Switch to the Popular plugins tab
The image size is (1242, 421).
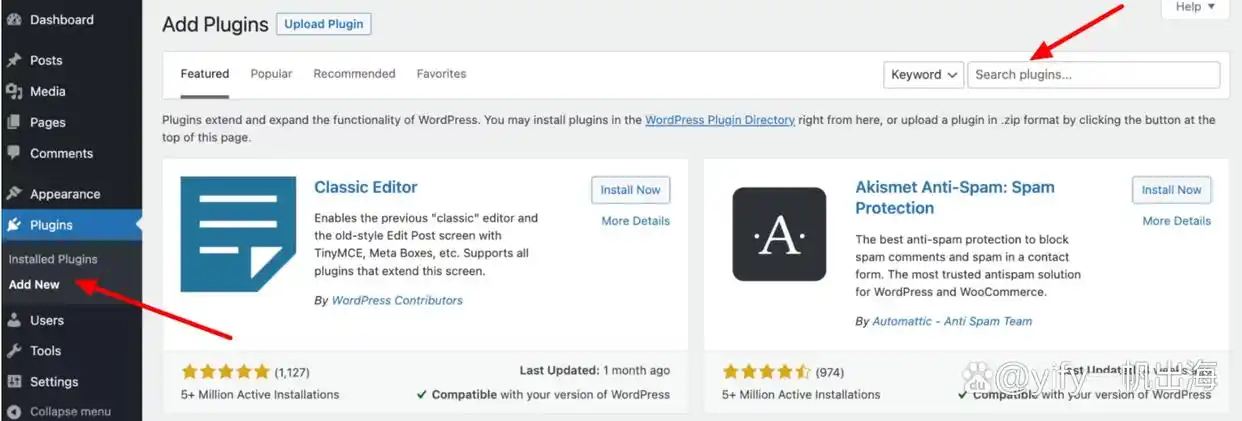271,74
